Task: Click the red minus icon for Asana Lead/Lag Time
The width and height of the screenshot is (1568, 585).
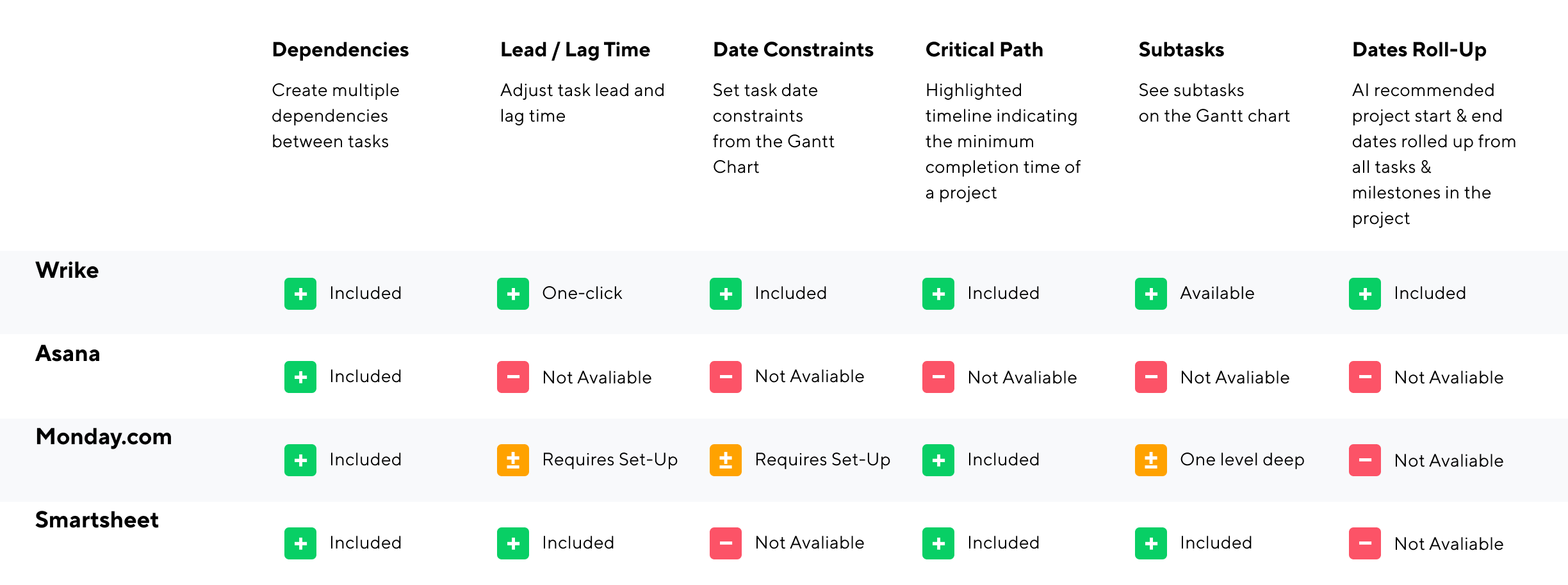Action: point(513,377)
